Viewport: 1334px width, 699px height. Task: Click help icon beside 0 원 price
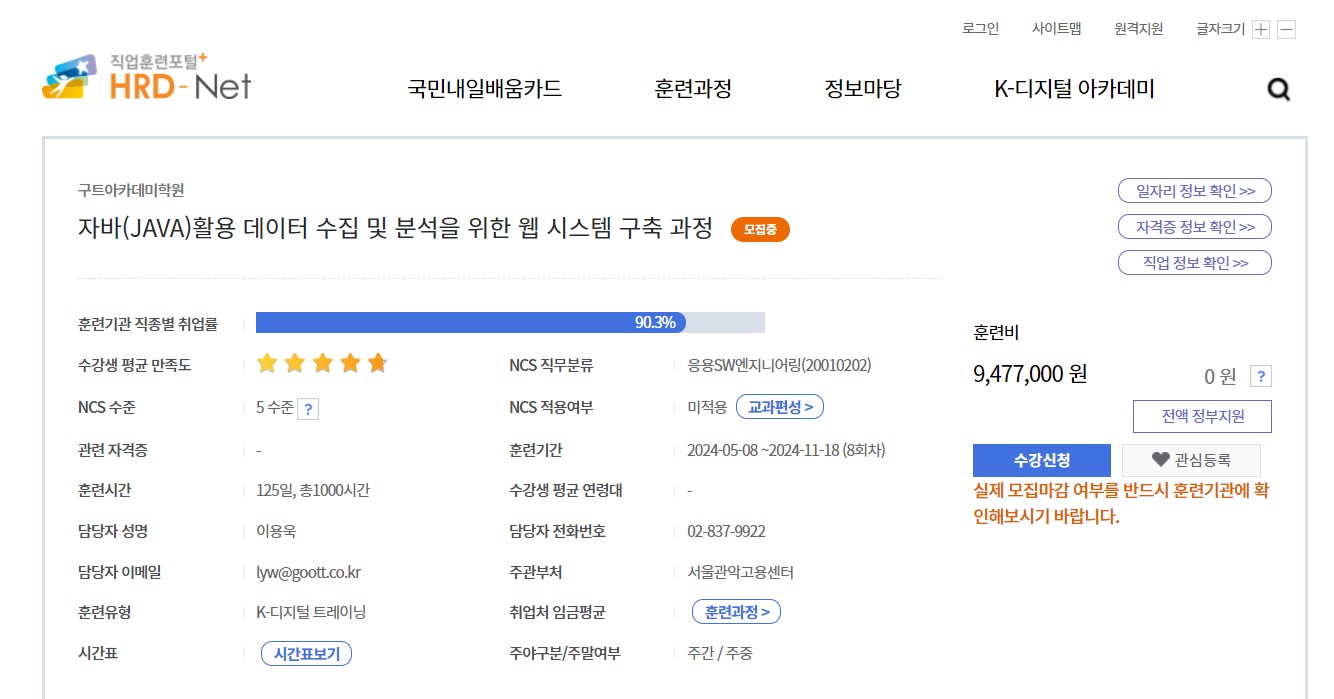point(1261,377)
